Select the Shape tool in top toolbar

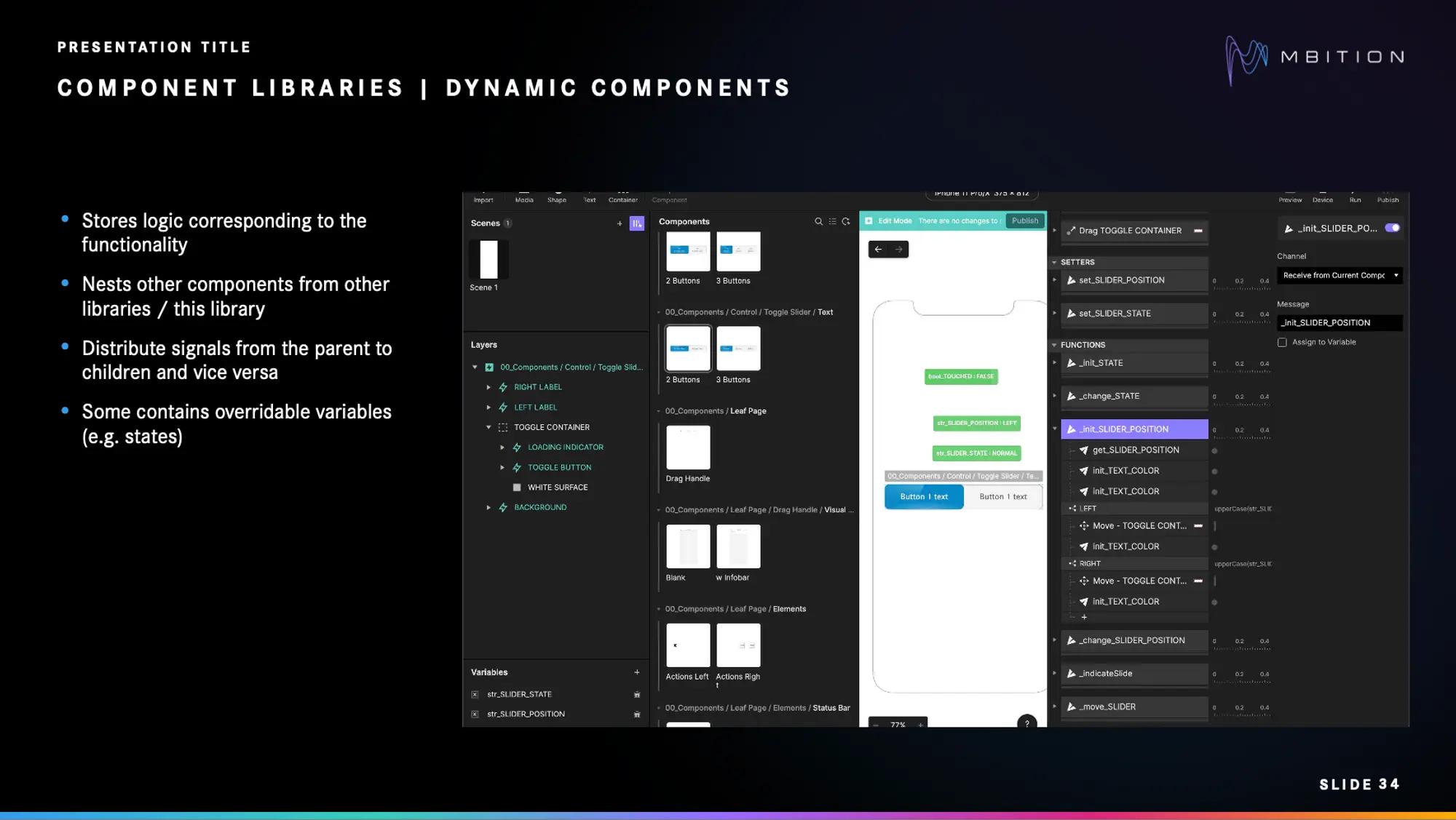[557, 198]
